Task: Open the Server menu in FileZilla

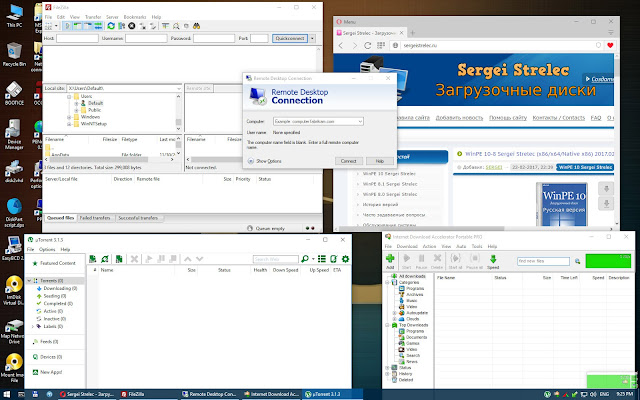Action: (112, 17)
